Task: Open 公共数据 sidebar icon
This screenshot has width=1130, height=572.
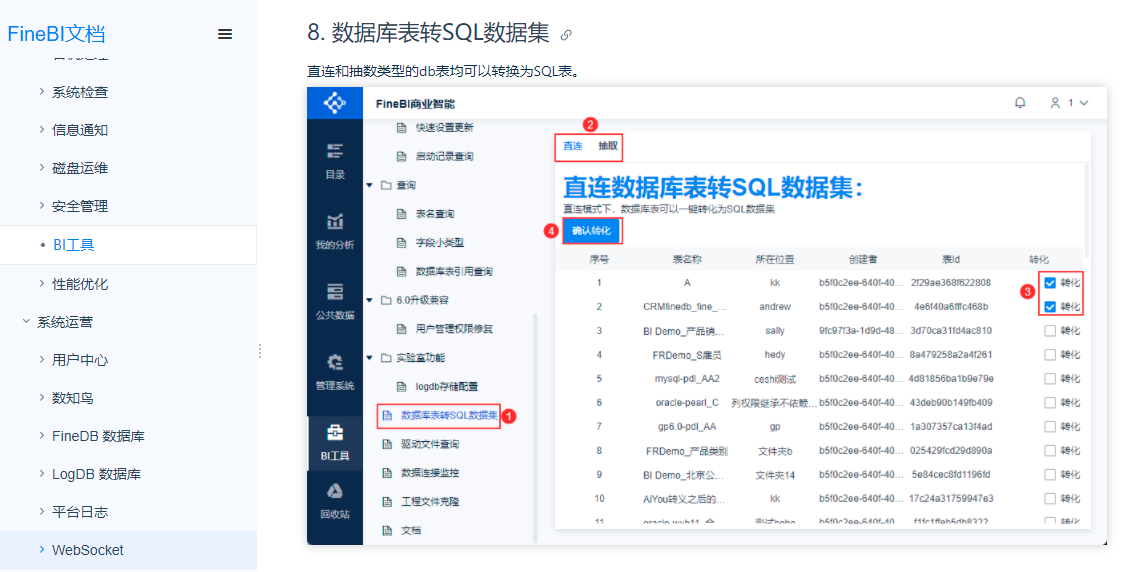Action: (335, 301)
